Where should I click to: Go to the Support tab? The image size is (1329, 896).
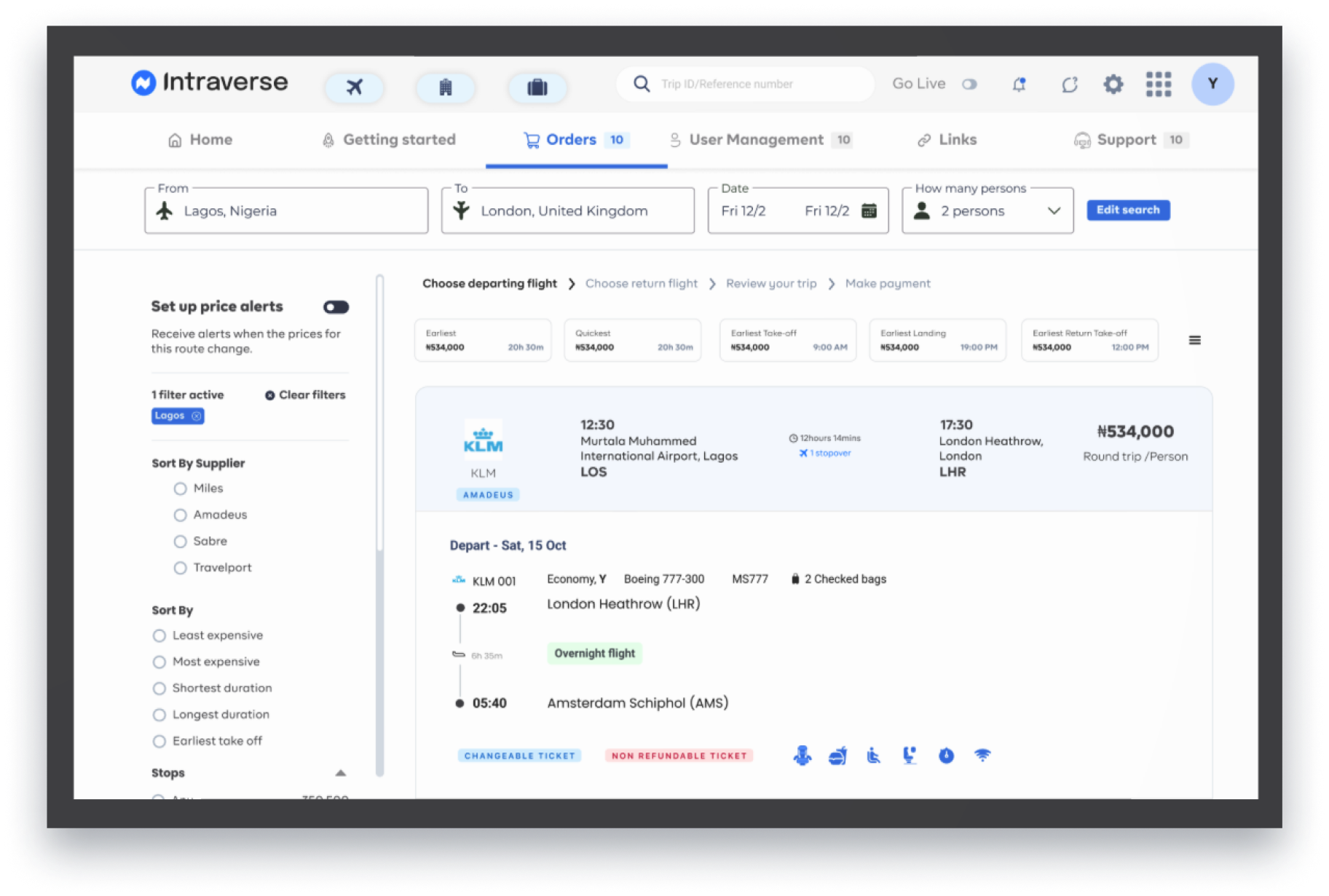[1126, 140]
